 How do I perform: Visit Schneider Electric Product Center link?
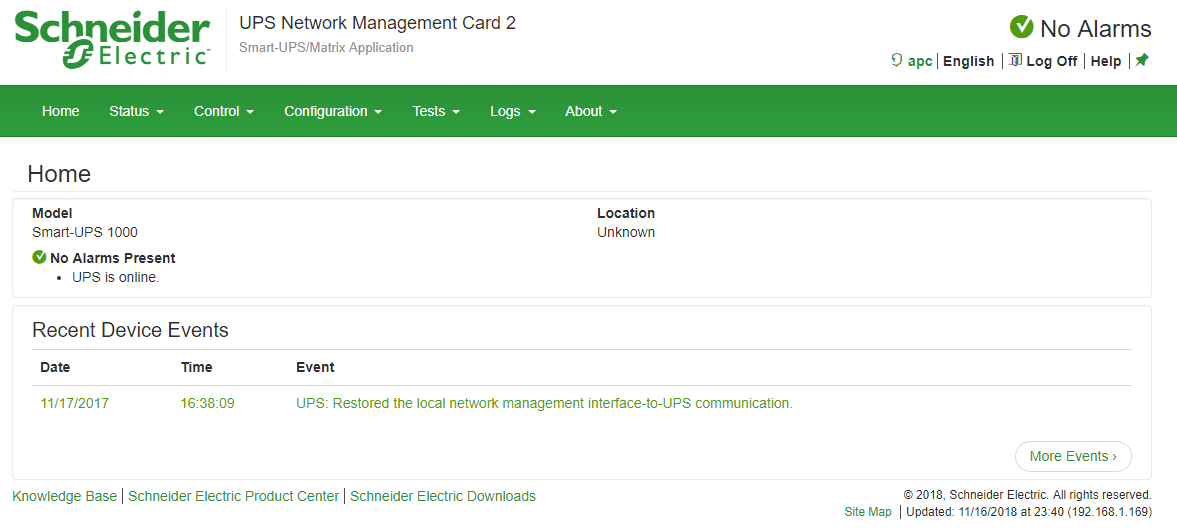[x=233, y=496]
